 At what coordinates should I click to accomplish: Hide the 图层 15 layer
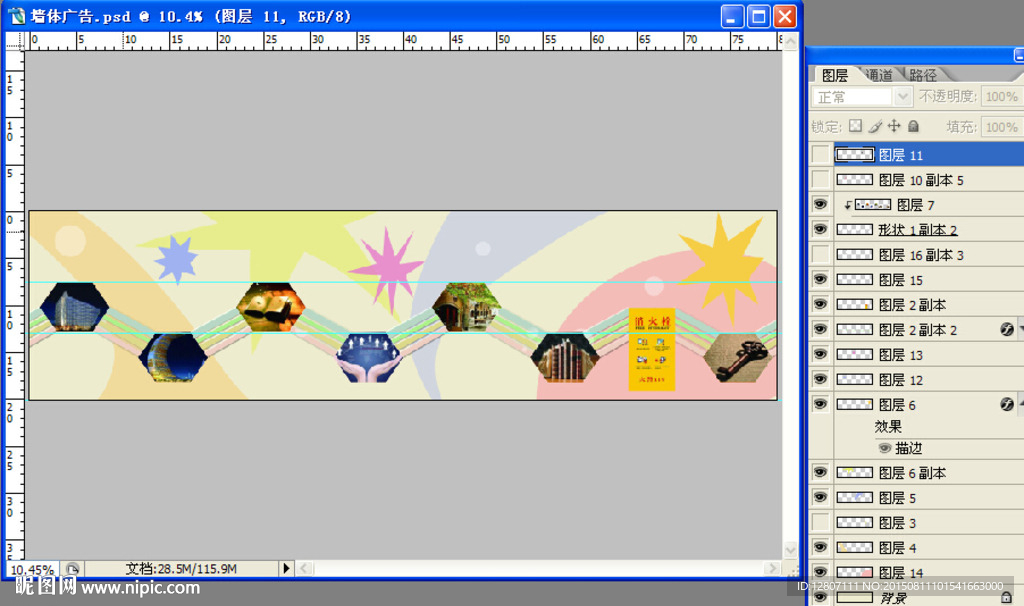pyautogui.click(x=820, y=279)
